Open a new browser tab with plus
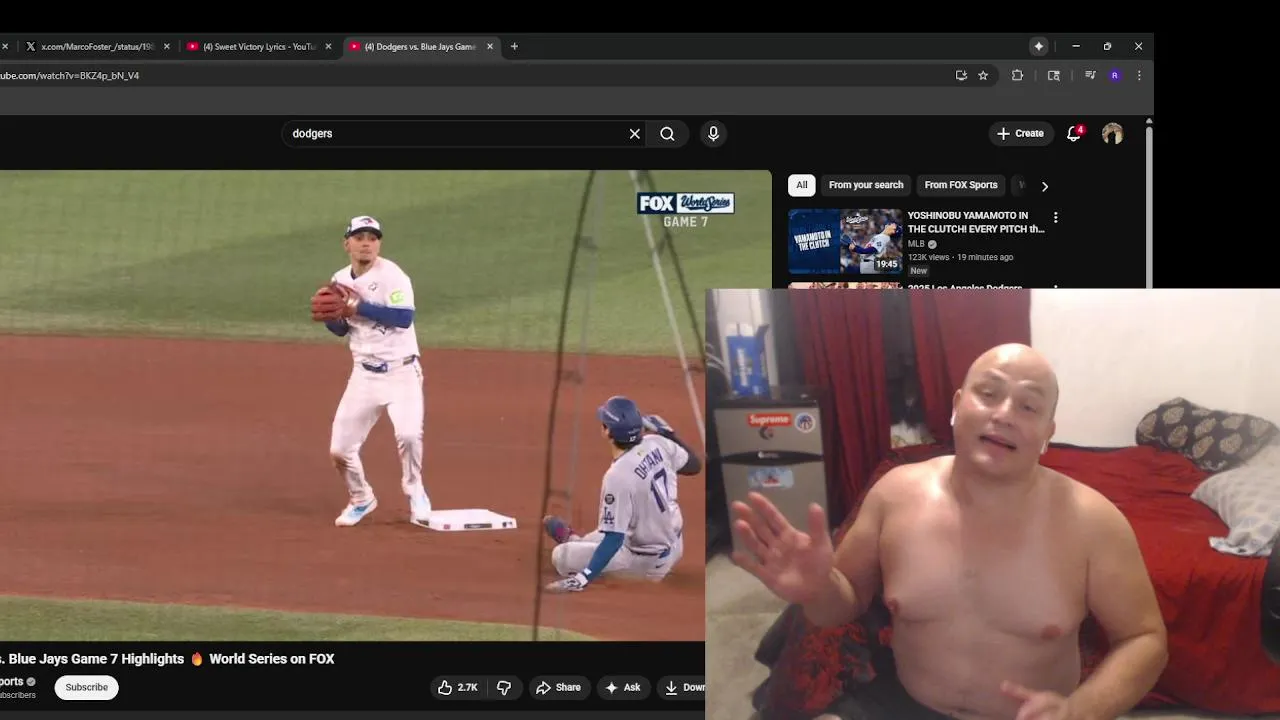 point(514,46)
